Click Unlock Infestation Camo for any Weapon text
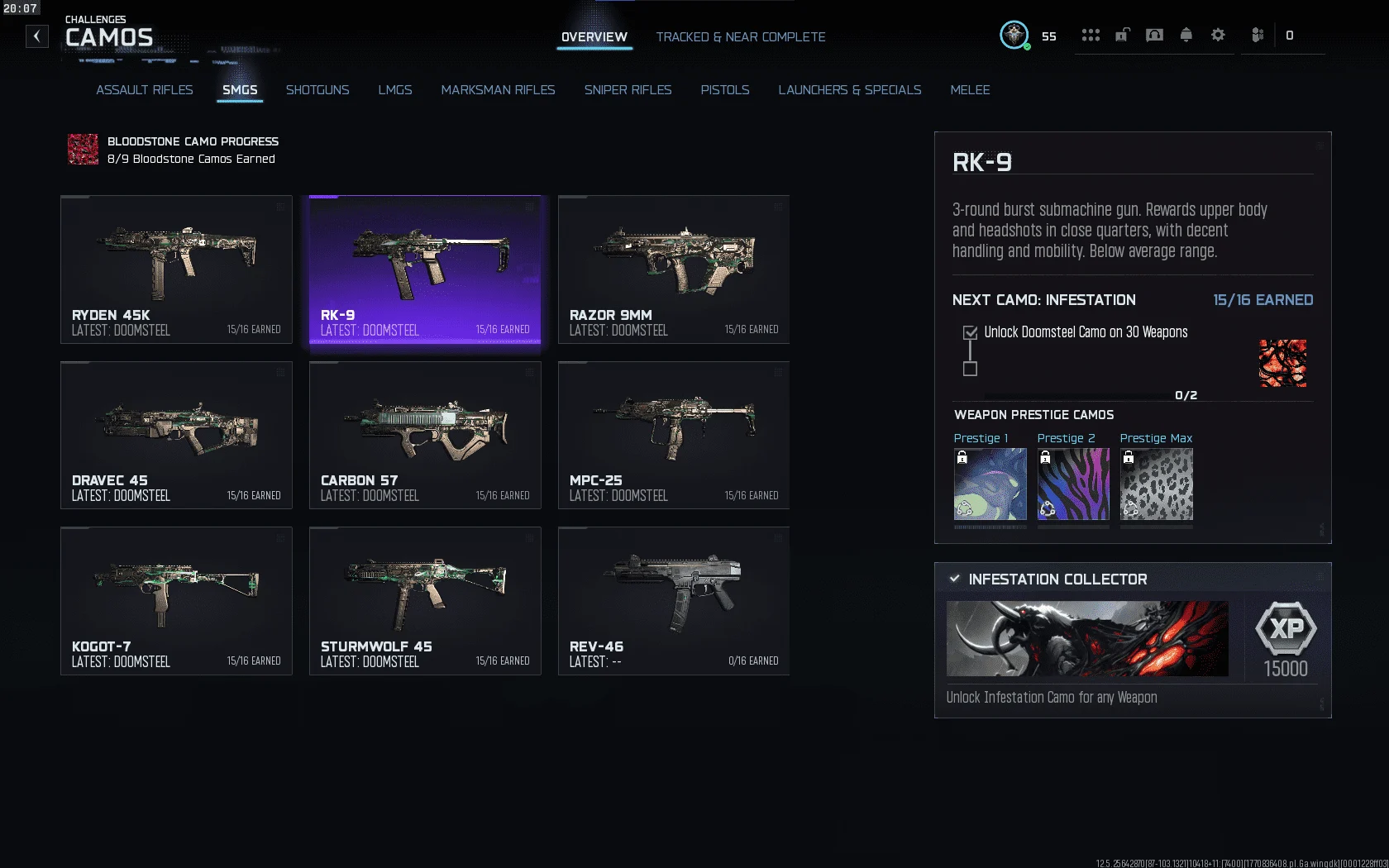Screen dimensions: 1389x868 [1052, 698]
